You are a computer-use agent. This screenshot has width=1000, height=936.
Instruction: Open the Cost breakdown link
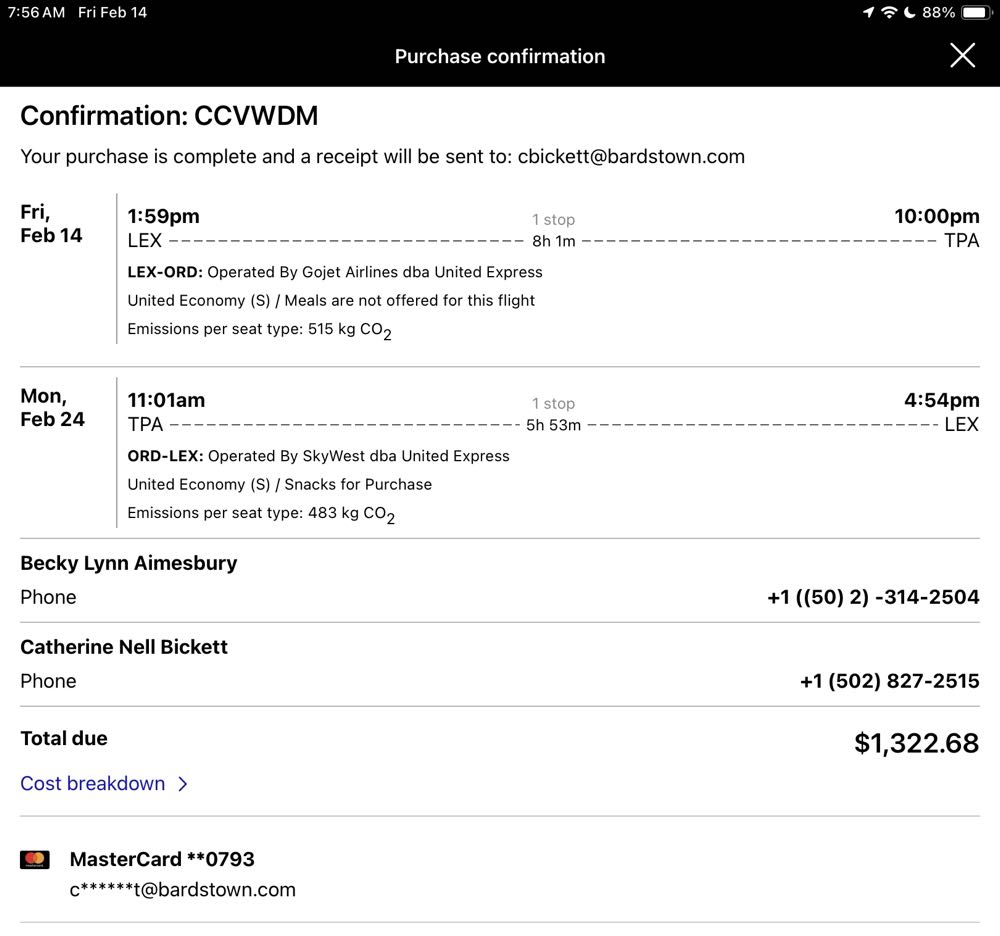(93, 784)
